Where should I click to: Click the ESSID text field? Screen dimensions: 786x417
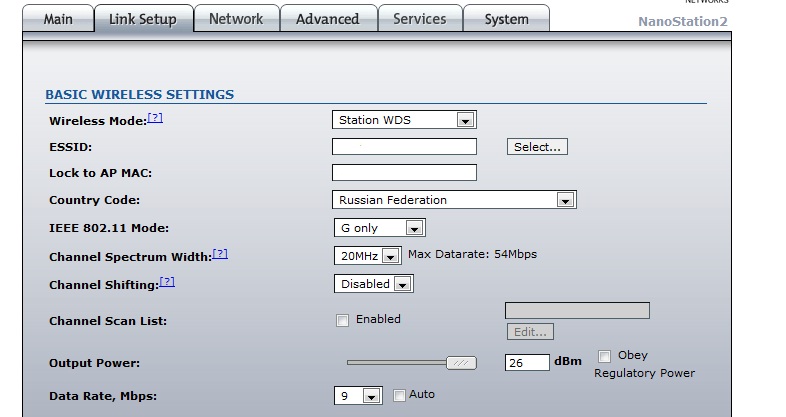coord(404,147)
